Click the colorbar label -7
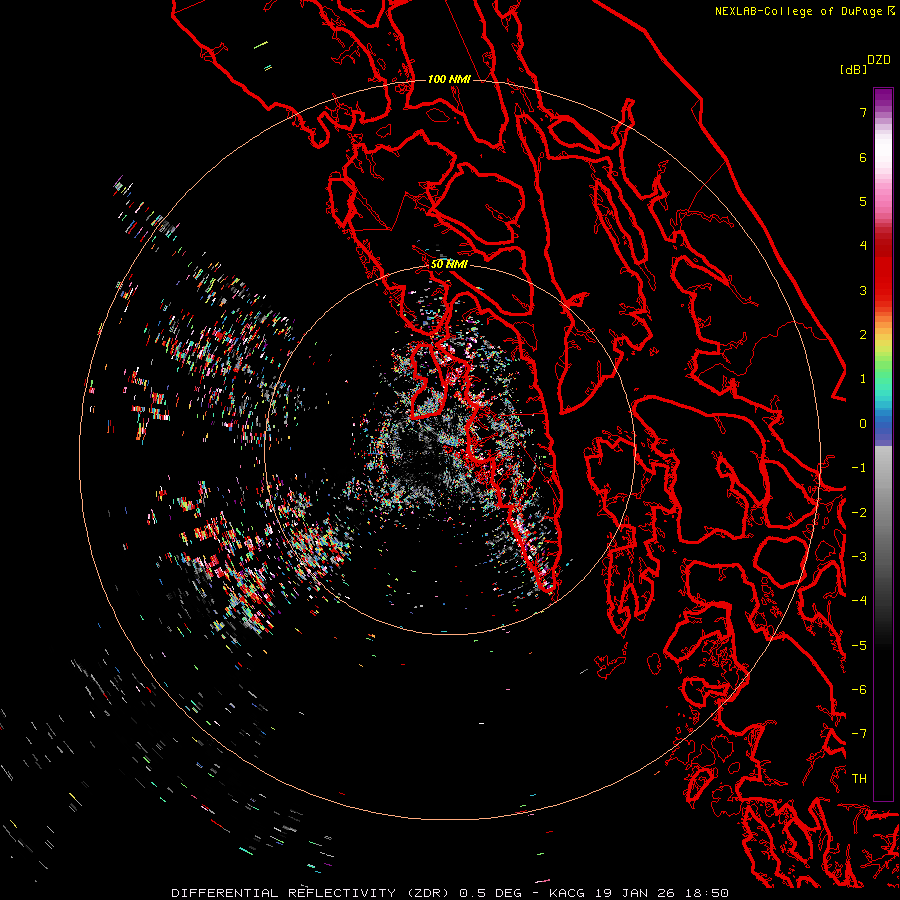Image resolution: width=900 pixels, height=900 pixels. coord(859,734)
